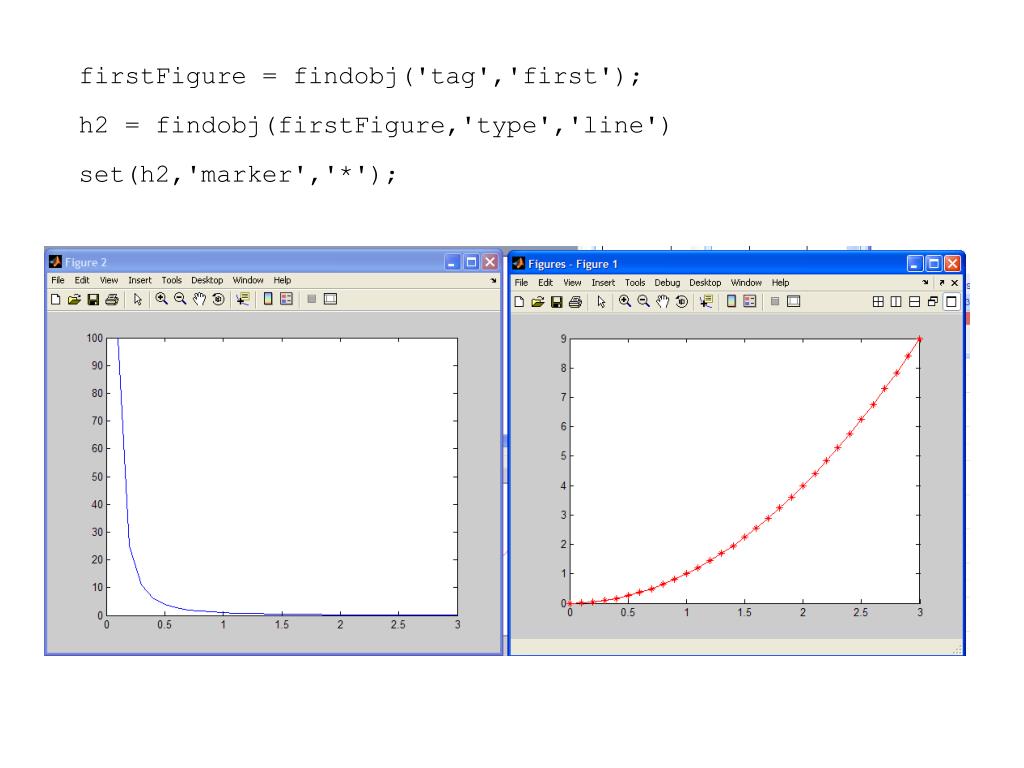Insert Colorbar icon in Figure 1
This screenshot has width=1024, height=768.
click(731, 302)
